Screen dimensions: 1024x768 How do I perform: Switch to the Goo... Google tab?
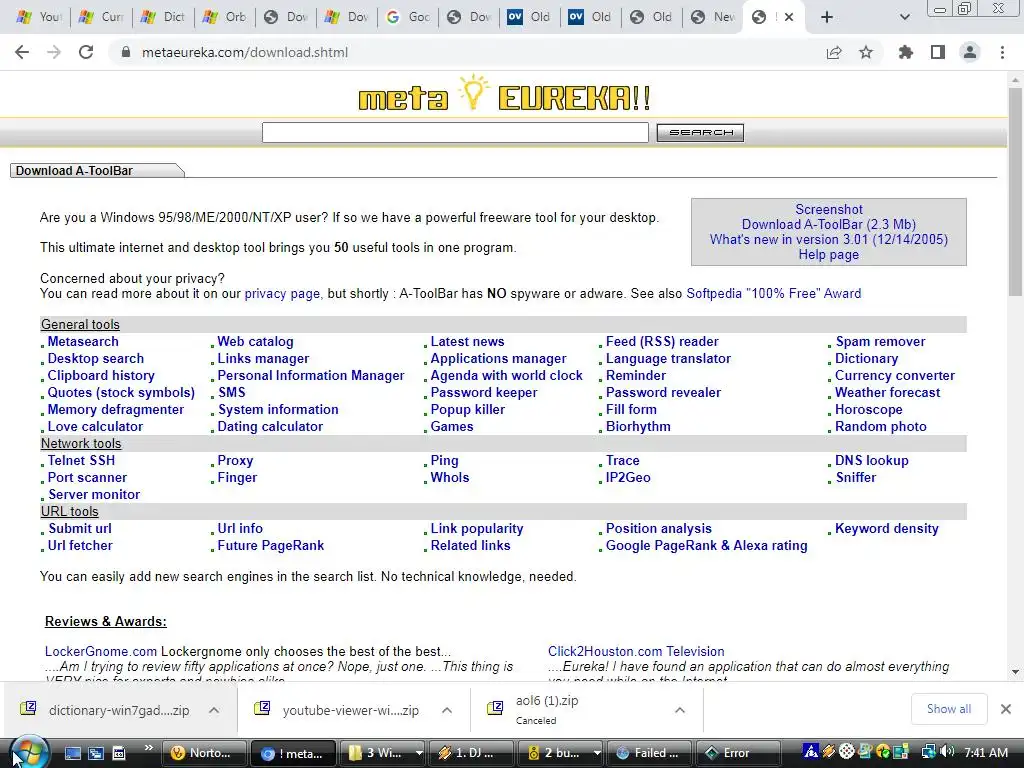click(x=408, y=17)
